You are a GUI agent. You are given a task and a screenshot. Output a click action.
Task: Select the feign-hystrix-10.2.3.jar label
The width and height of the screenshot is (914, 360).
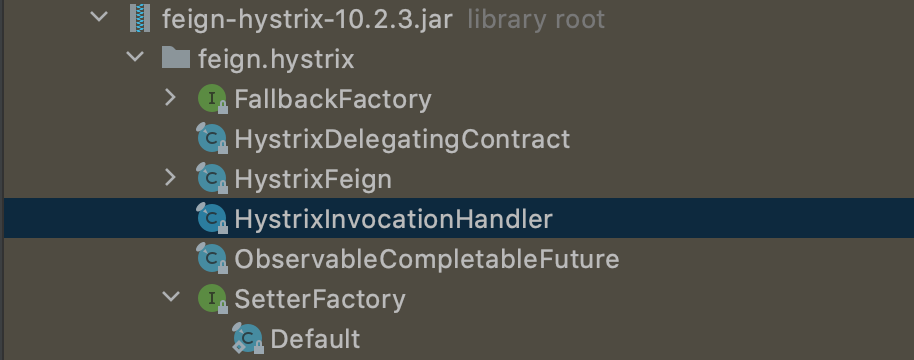click(x=307, y=20)
